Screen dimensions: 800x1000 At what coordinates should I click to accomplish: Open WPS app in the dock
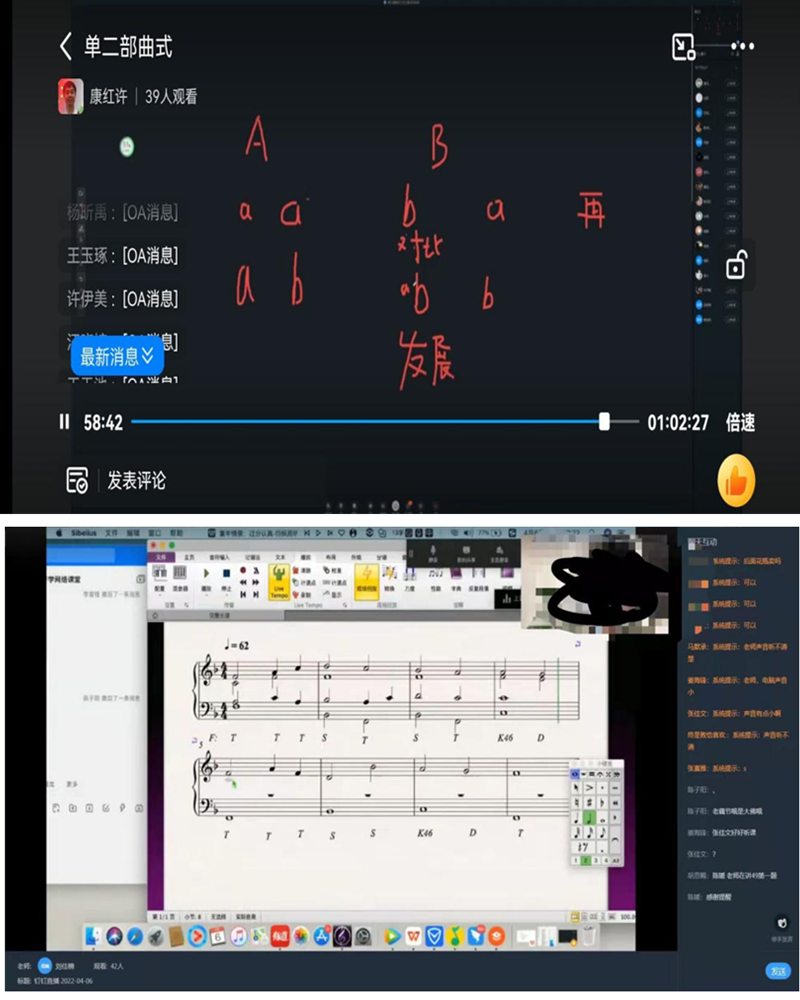(x=412, y=936)
